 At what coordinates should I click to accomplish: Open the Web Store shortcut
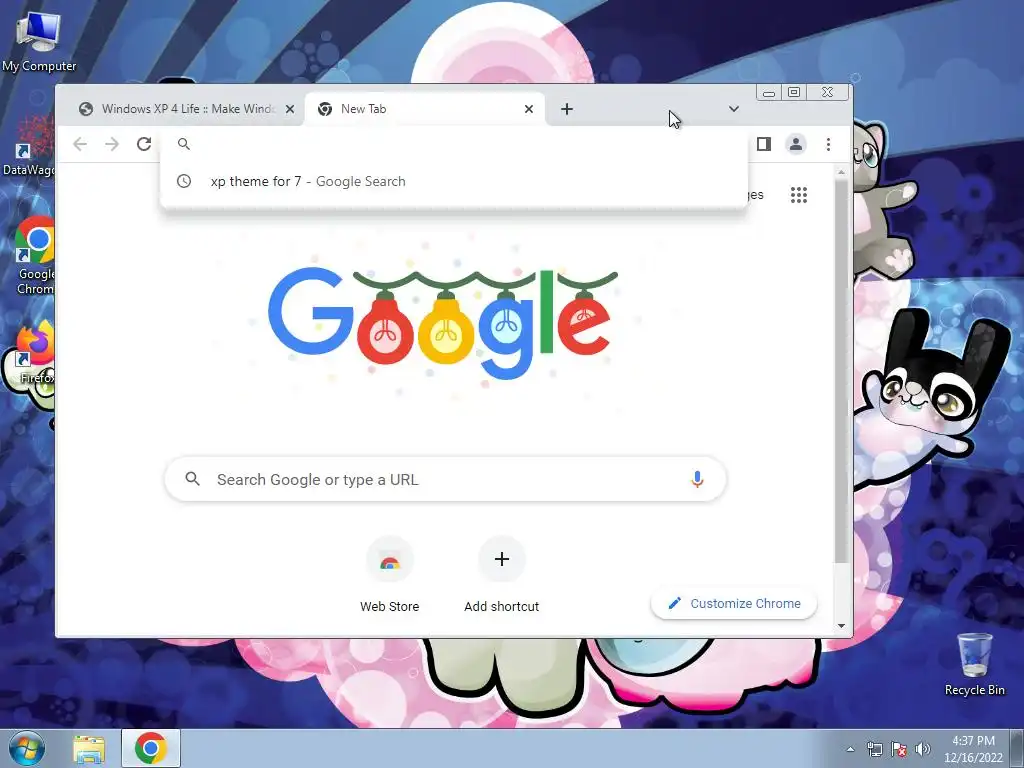(x=390, y=575)
